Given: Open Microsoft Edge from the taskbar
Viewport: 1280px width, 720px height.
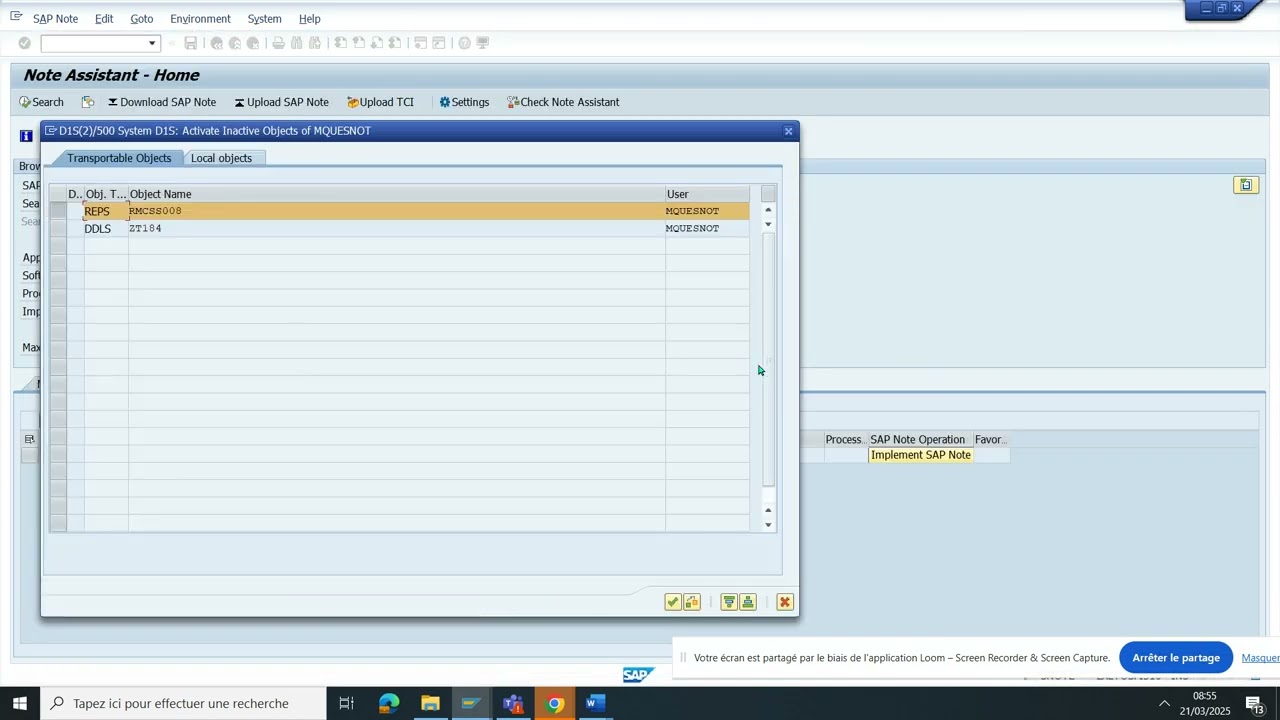Looking at the screenshot, I should point(389,704).
